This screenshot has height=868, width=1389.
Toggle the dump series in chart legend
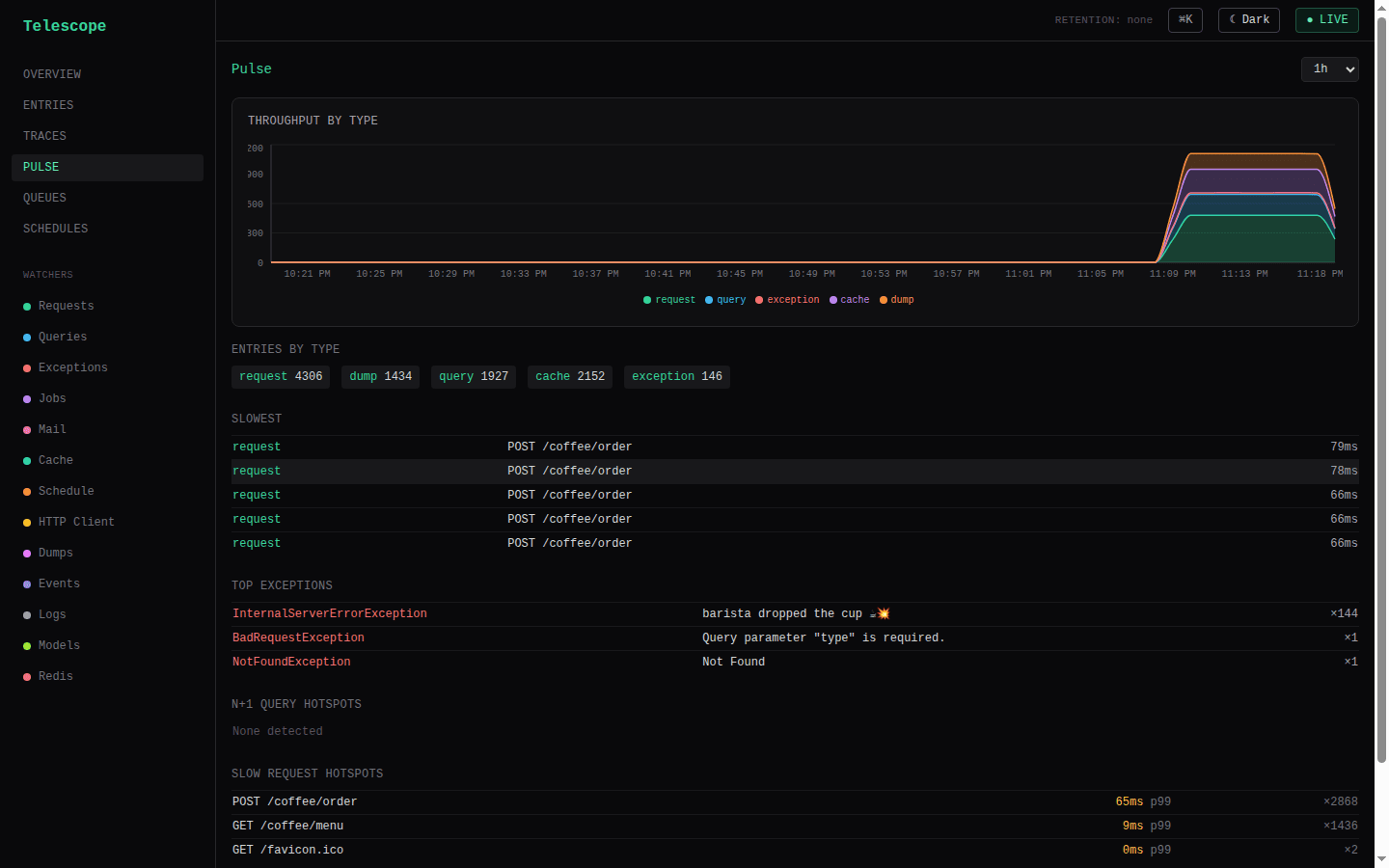pyautogui.click(x=897, y=300)
